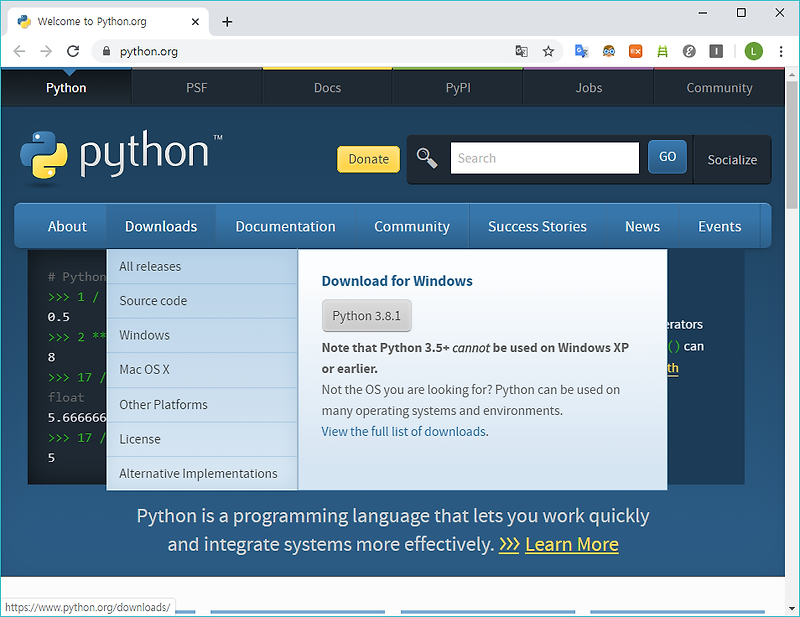Viewport: 800px width, 617px height.
Task: Choose License from Downloads menu
Action: point(202,439)
